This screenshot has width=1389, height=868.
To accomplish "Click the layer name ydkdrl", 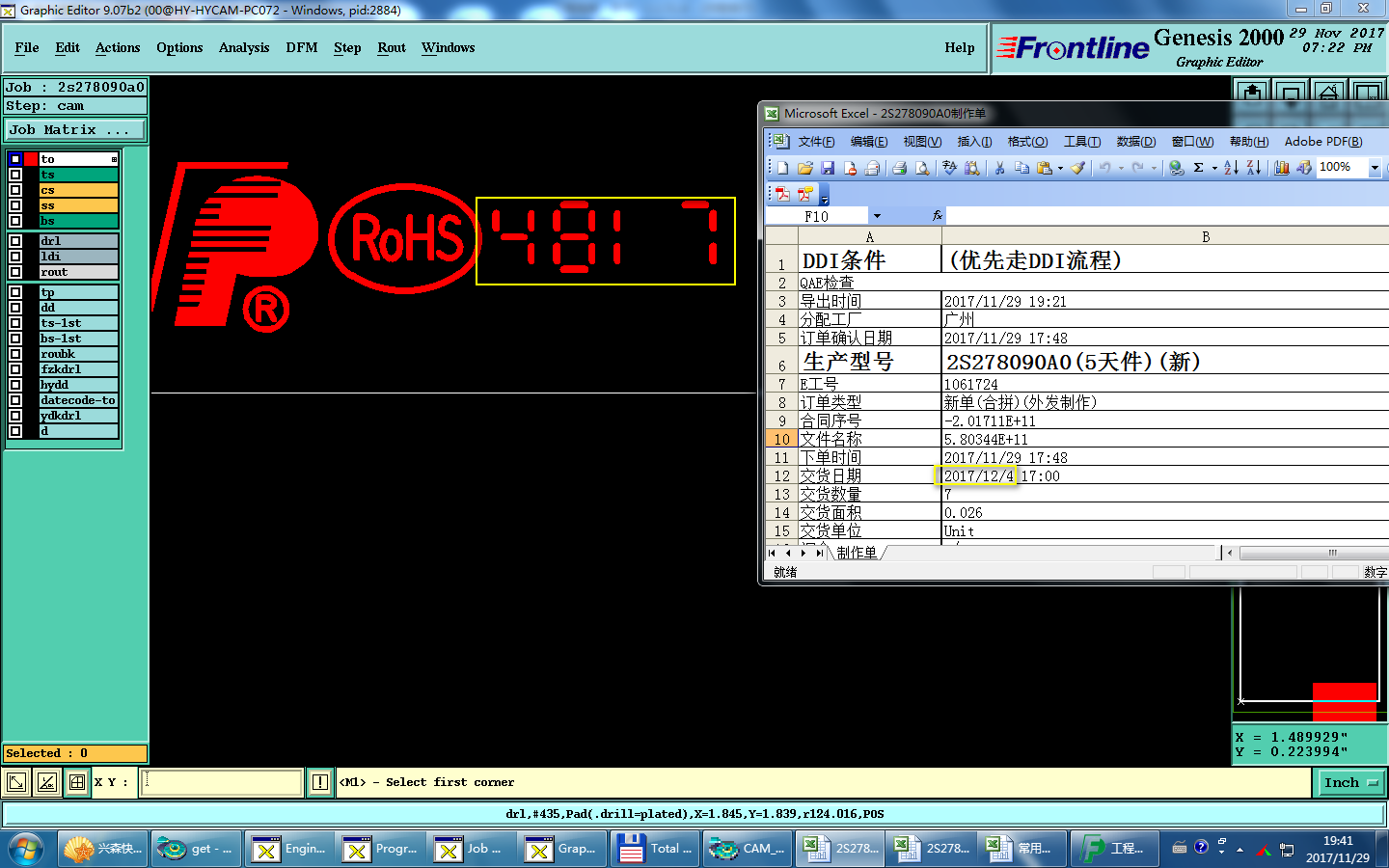I will tap(78, 416).
